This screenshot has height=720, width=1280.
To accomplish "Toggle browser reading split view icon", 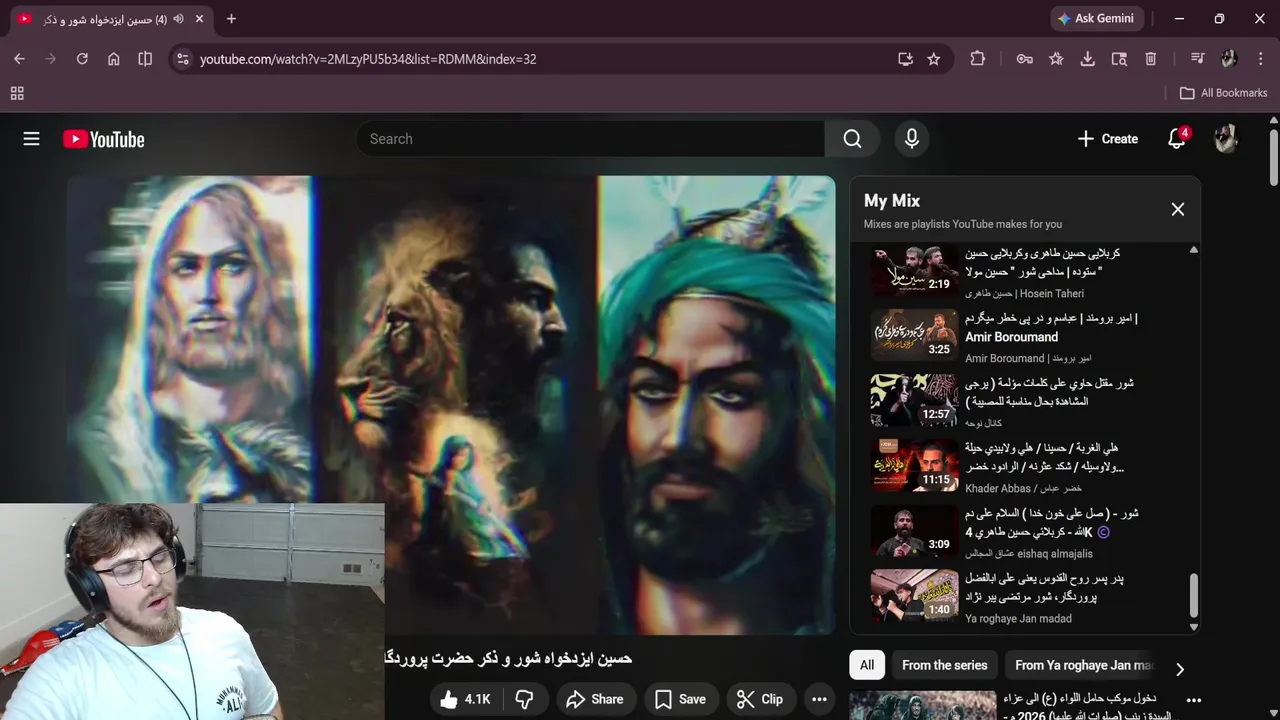I will pyautogui.click(x=145, y=59).
